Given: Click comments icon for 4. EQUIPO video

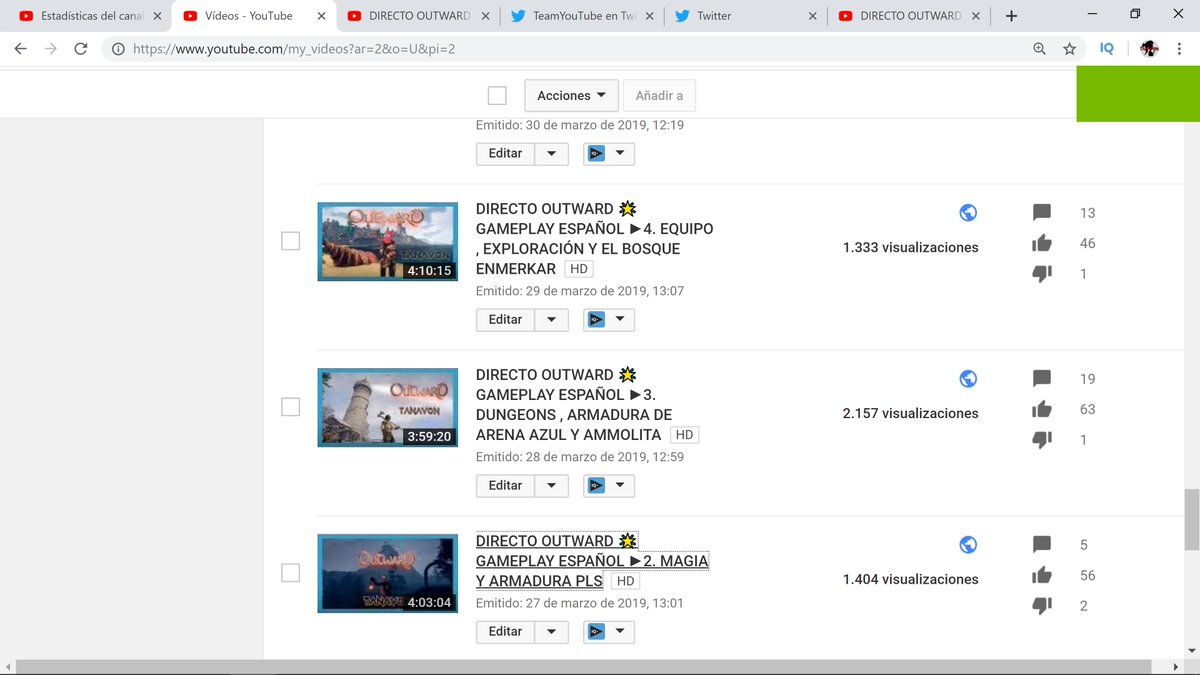Looking at the screenshot, I should [x=1042, y=213].
